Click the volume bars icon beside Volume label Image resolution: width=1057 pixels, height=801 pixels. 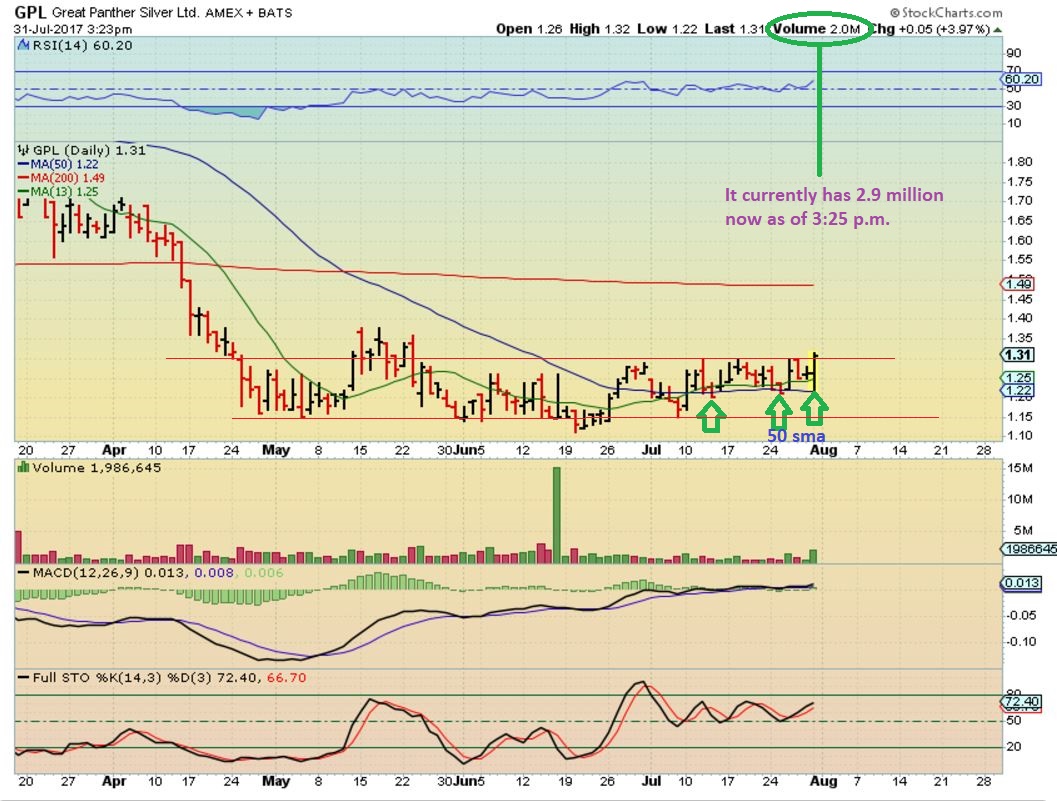[x=24, y=467]
